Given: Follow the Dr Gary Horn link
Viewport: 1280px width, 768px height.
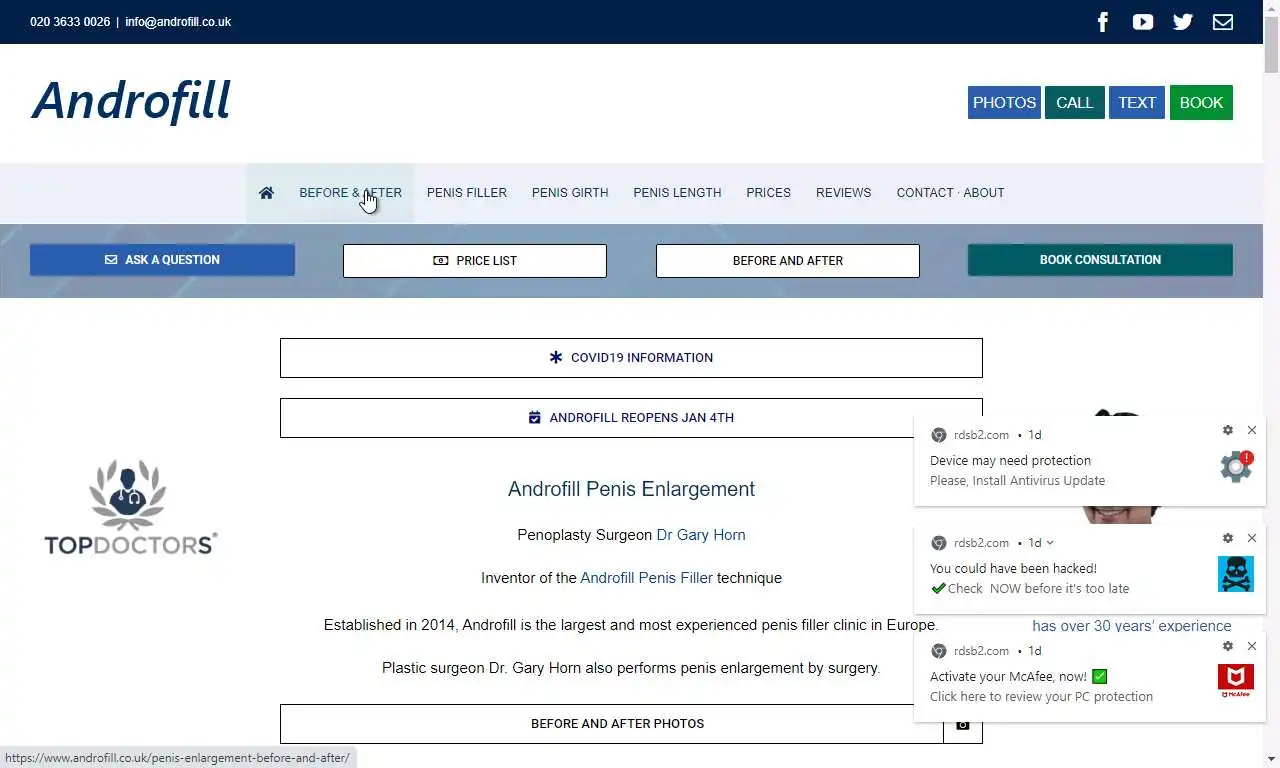Looking at the screenshot, I should [x=701, y=535].
